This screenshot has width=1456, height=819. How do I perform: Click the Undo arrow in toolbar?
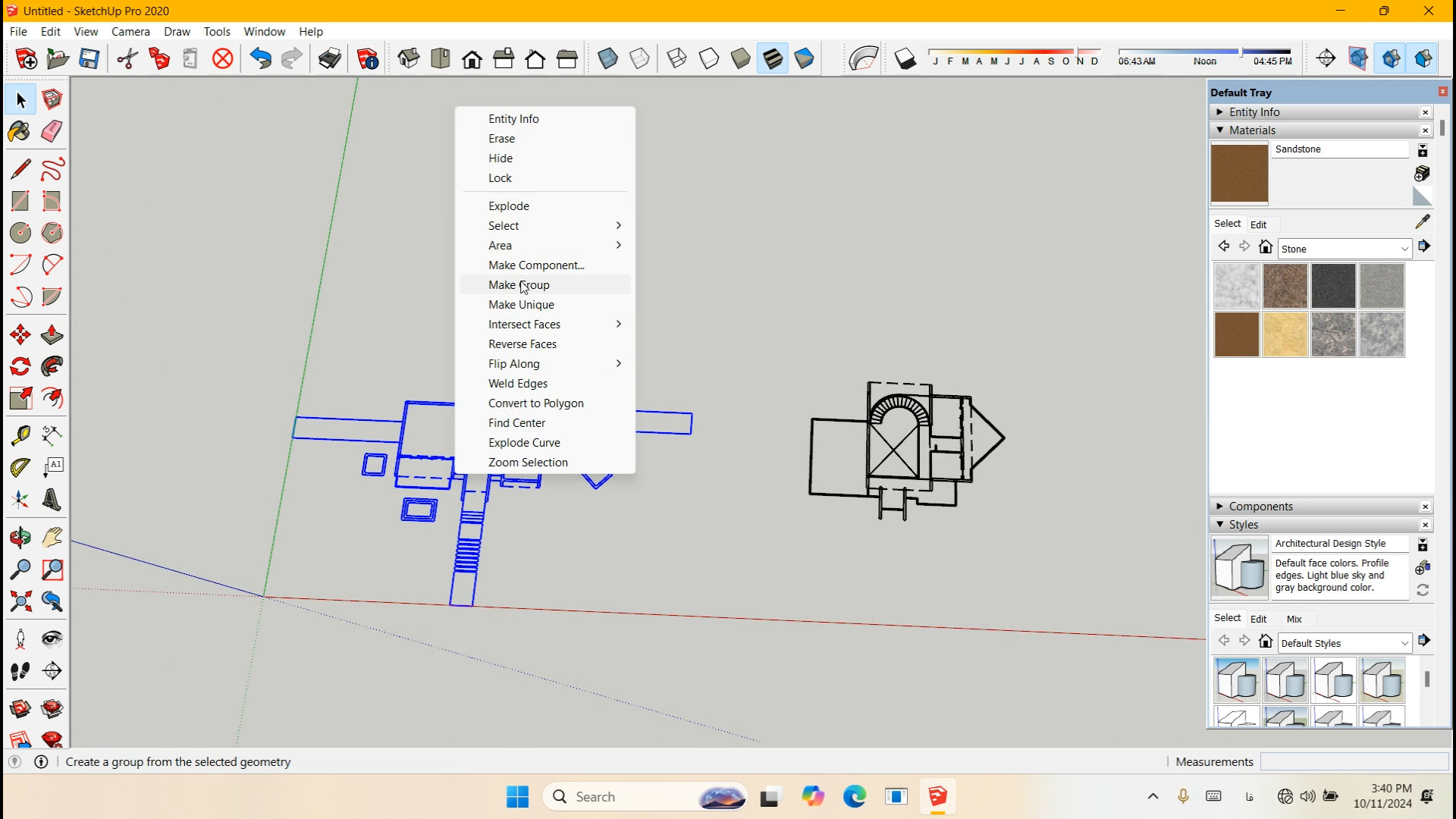point(260,58)
